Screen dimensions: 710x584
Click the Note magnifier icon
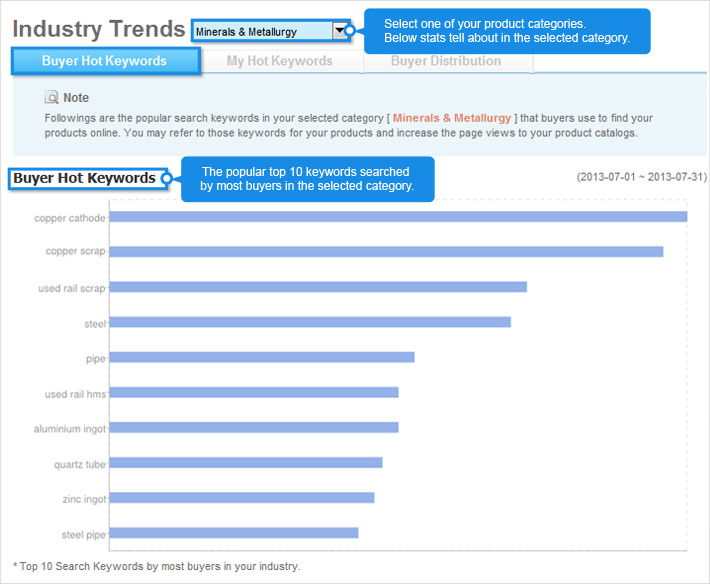coord(52,98)
